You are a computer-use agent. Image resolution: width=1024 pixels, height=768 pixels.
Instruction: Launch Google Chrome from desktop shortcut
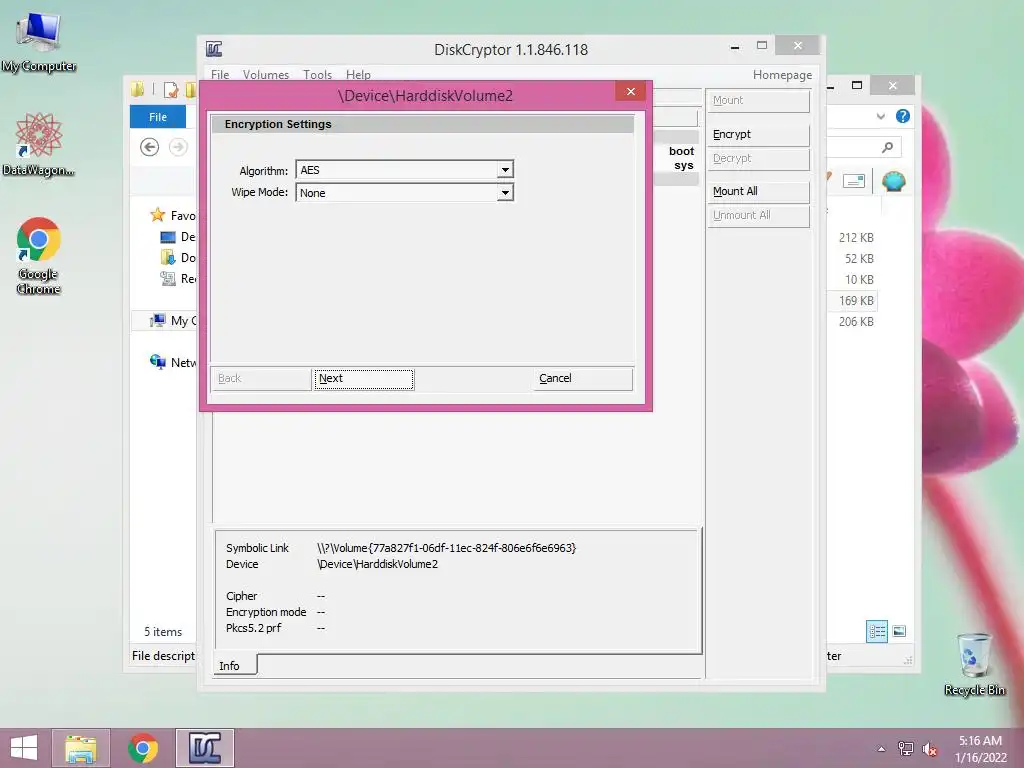(x=39, y=255)
